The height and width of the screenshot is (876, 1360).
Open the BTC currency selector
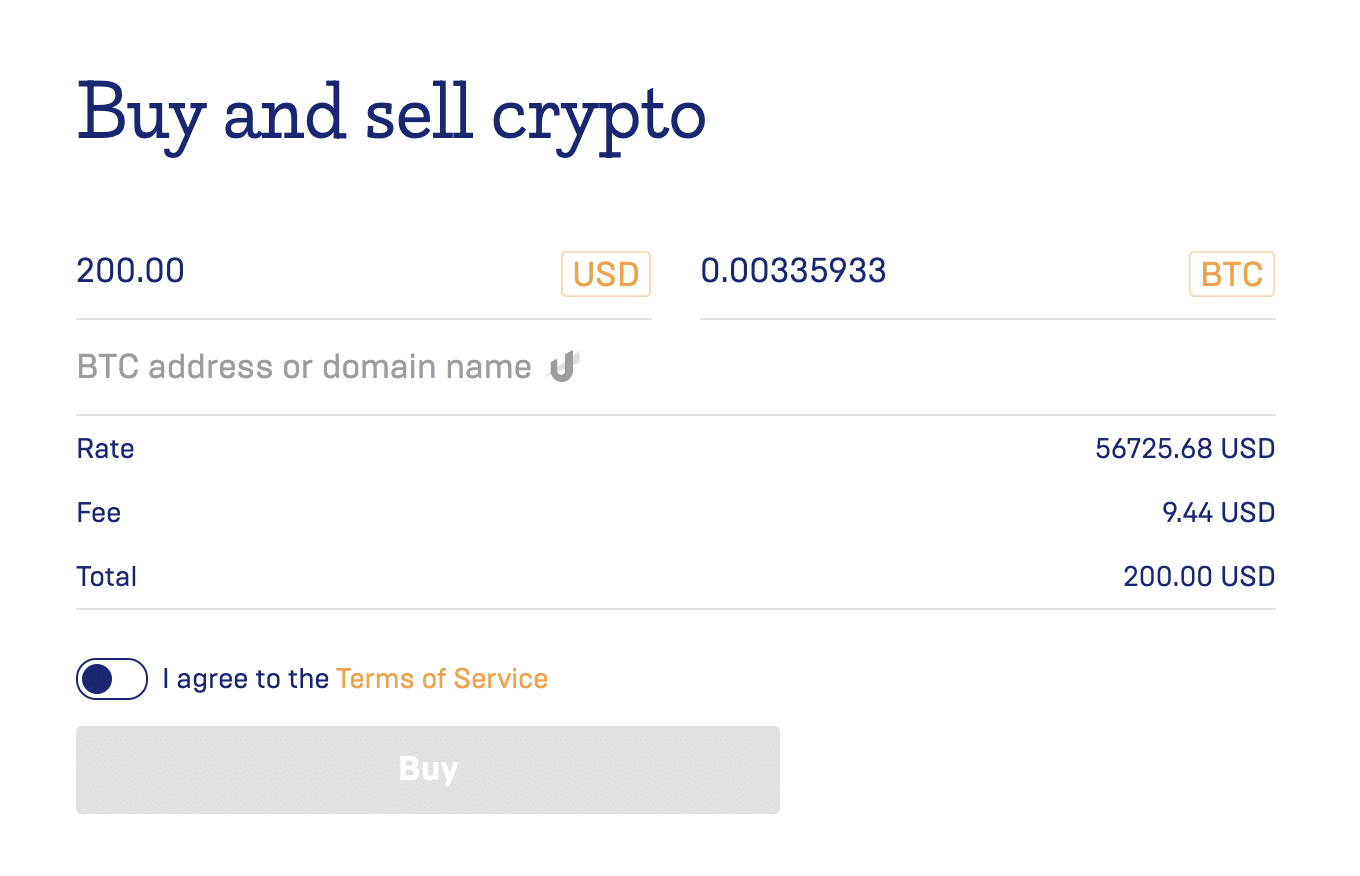pos(1232,274)
